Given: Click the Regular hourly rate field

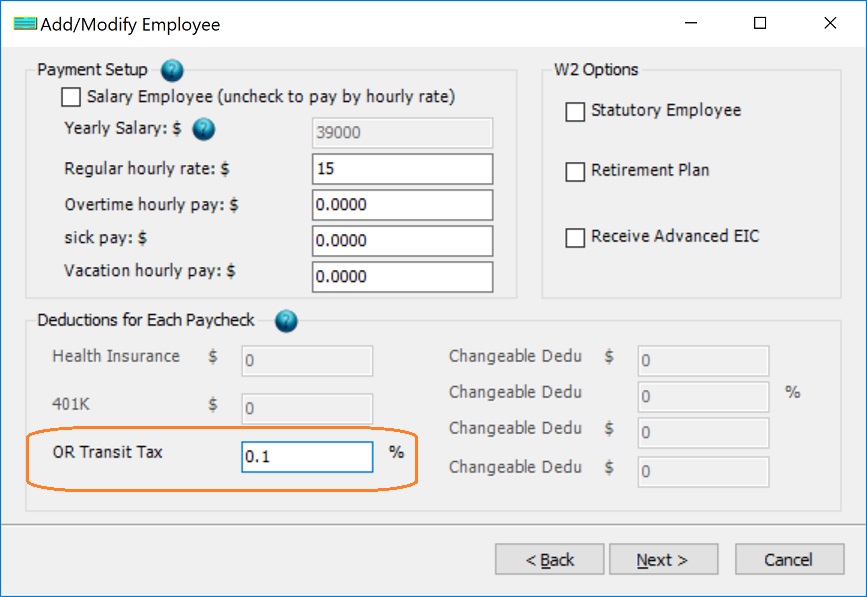Looking at the screenshot, I should (402, 169).
